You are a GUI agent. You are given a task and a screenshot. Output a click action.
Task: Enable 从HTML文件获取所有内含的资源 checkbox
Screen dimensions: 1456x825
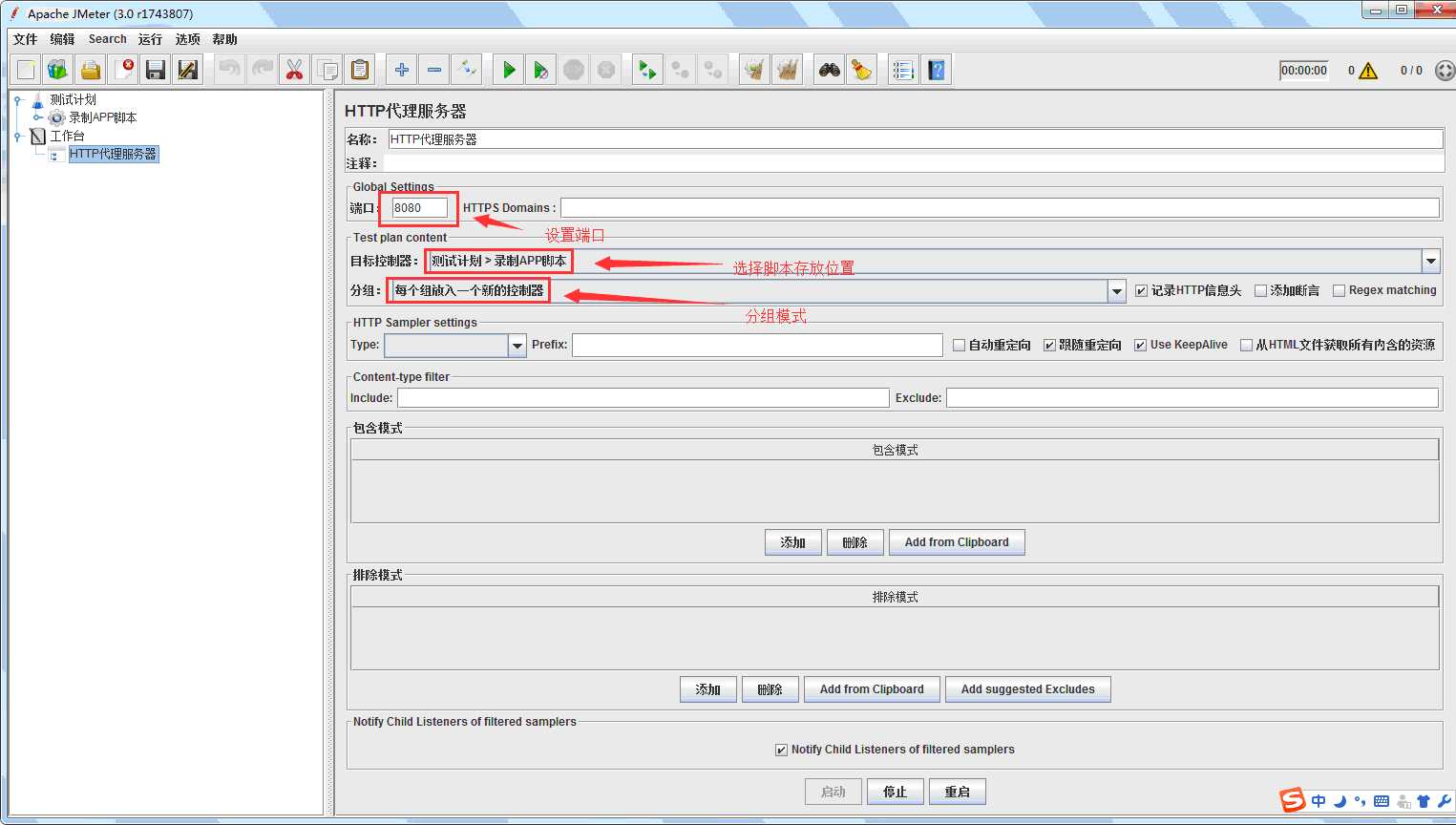point(1246,346)
